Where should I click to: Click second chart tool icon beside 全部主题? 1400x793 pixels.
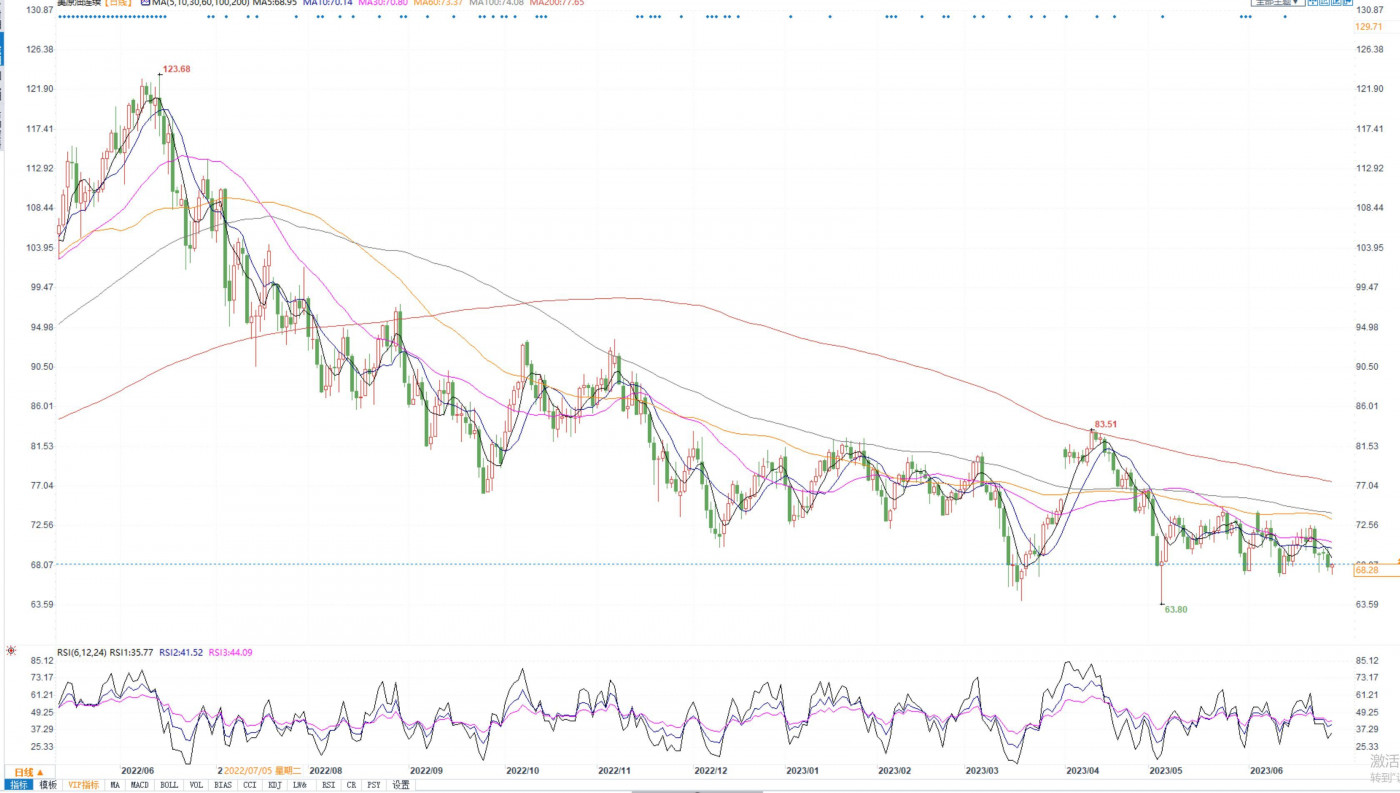click(1324, 3)
